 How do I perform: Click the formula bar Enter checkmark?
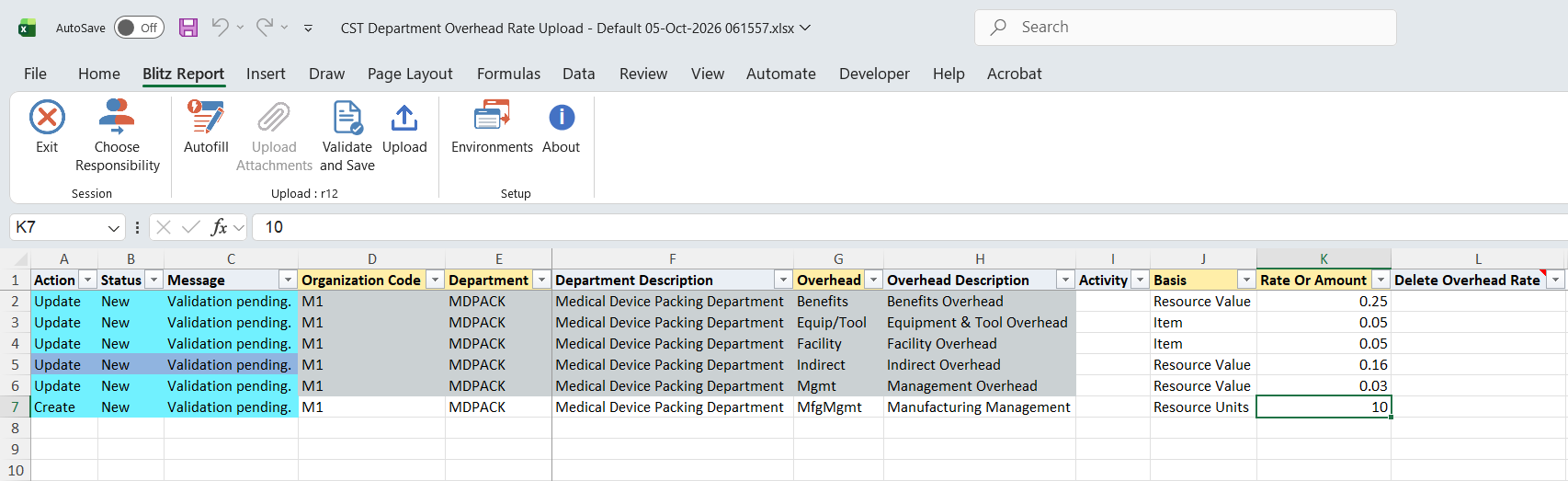[191, 227]
